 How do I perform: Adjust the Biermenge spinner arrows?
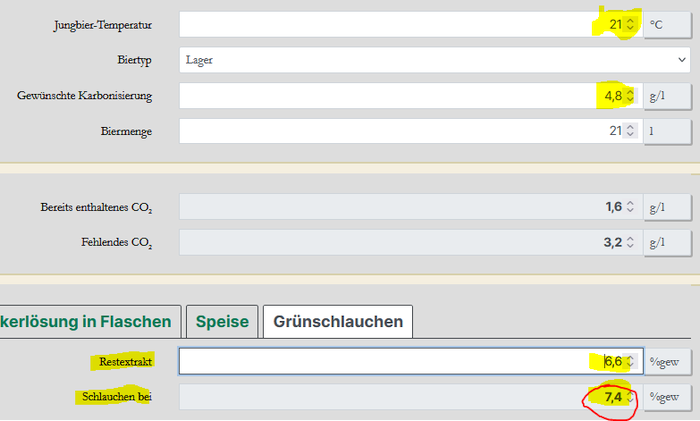coord(630,131)
